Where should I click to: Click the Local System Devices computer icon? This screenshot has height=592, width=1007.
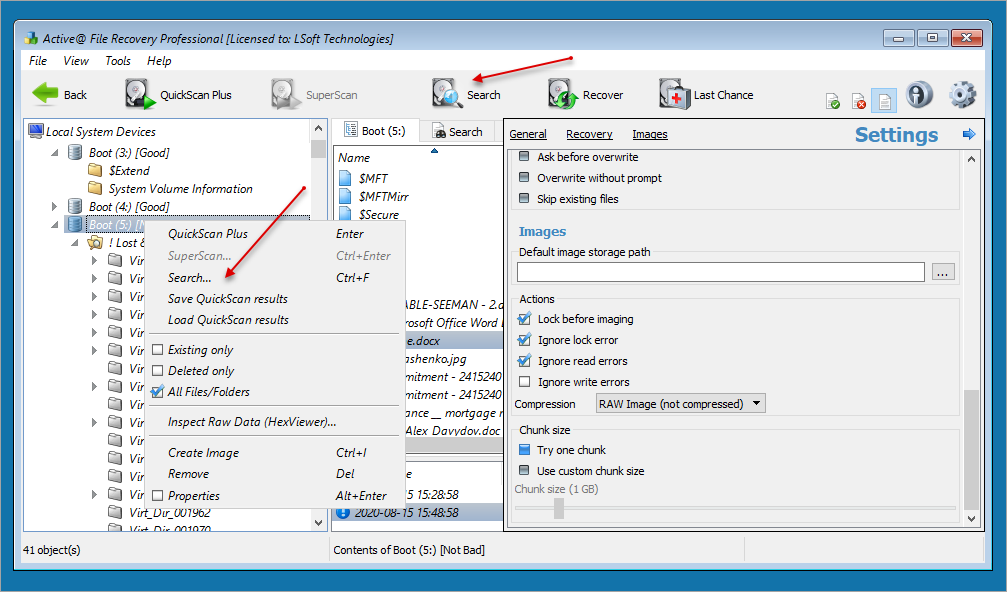point(35,131)
